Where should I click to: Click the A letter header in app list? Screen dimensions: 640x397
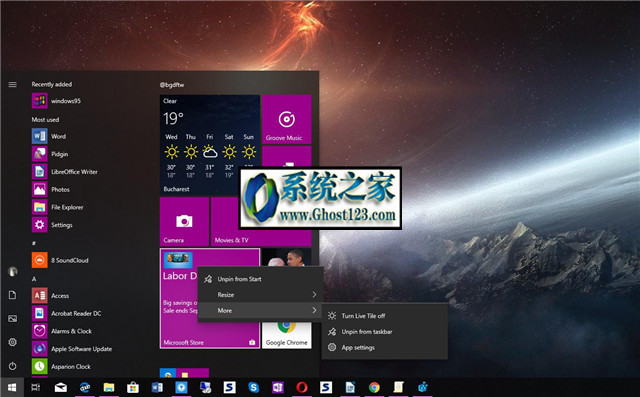[34, 279]
